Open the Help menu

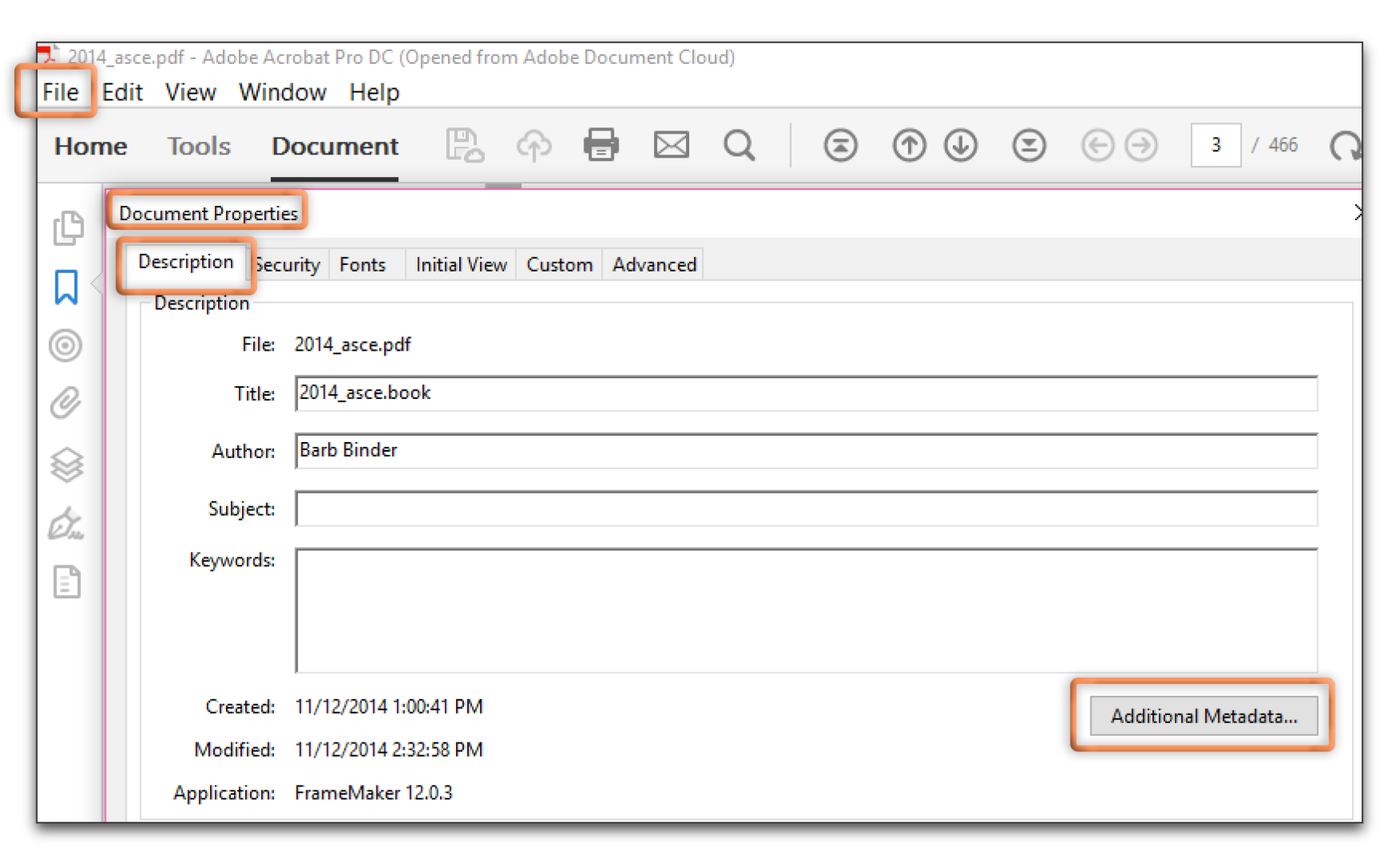(x=374, y=92)
